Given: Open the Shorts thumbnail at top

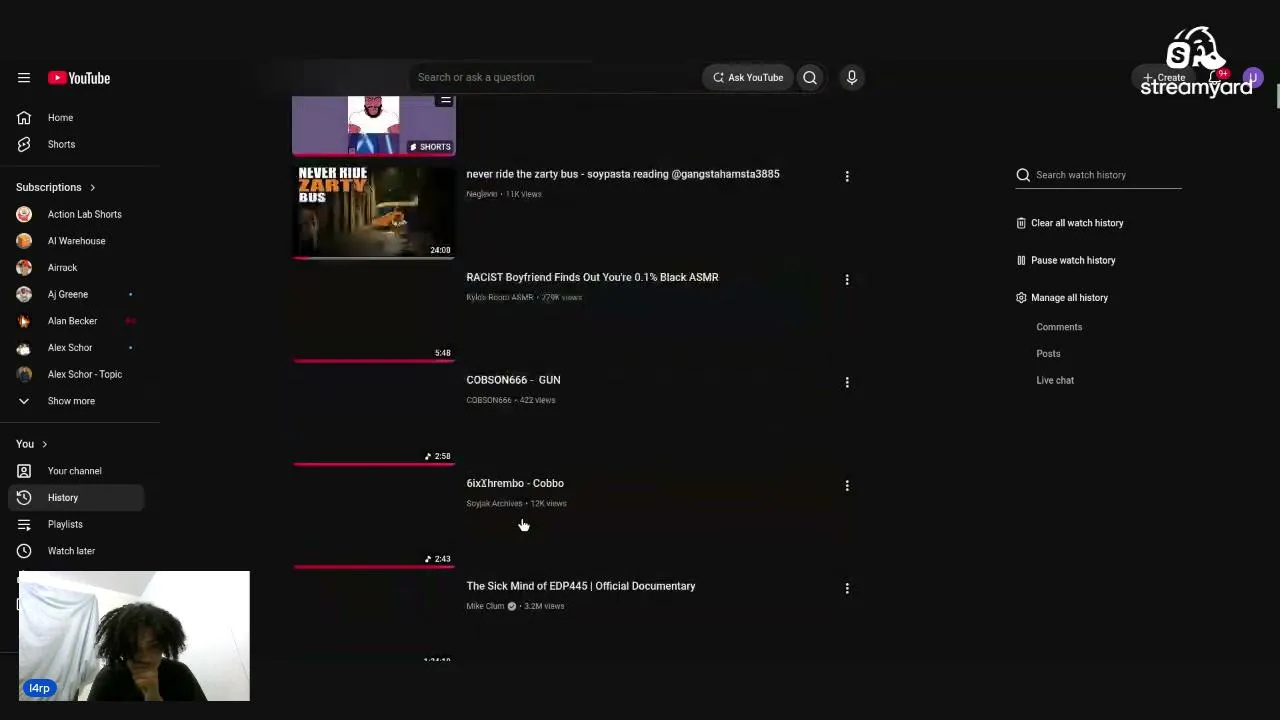Looking at the screenshot, I should 374,126.
